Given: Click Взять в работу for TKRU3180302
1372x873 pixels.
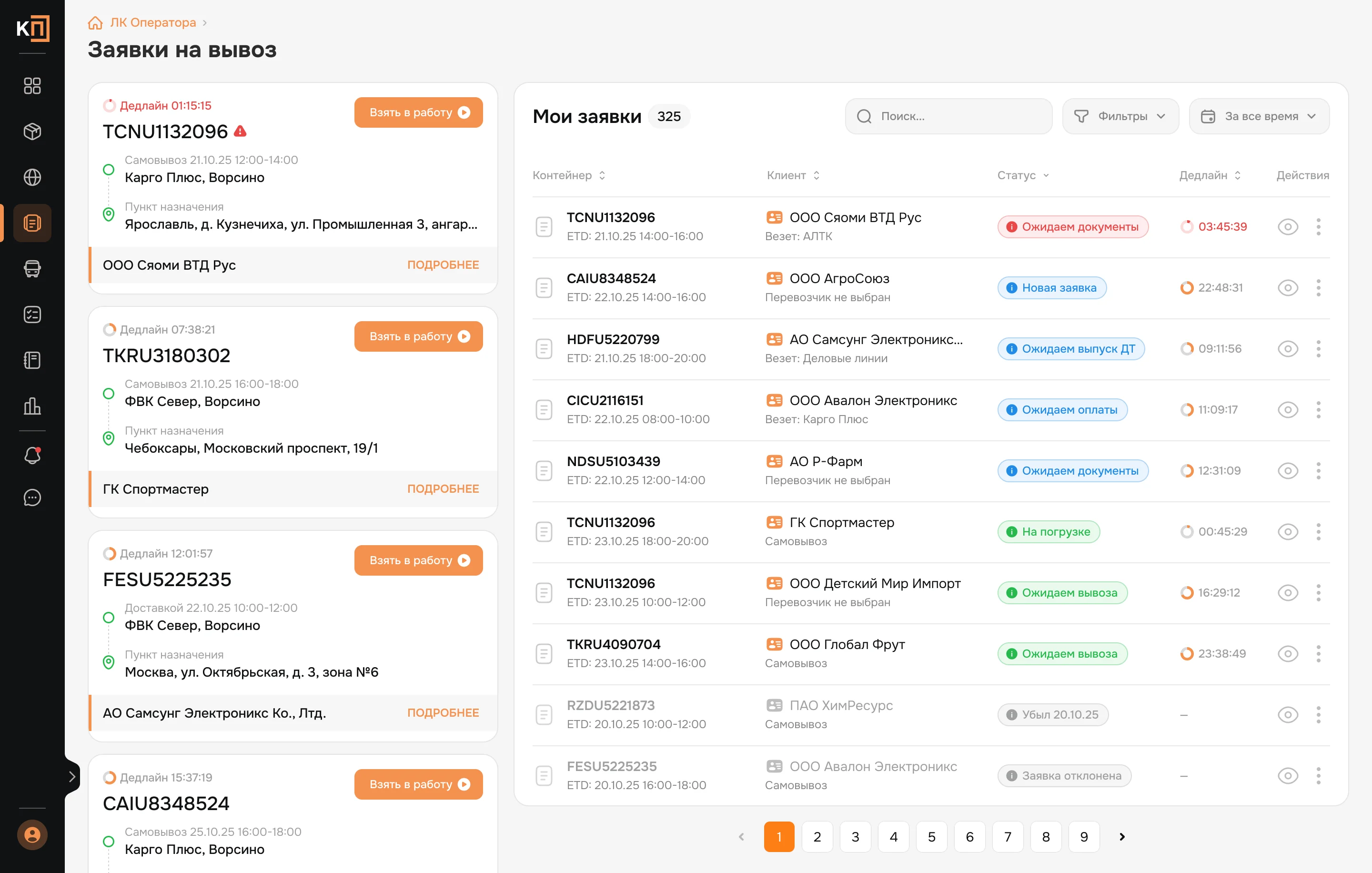Looking at the screenshot, I should 418,336.
